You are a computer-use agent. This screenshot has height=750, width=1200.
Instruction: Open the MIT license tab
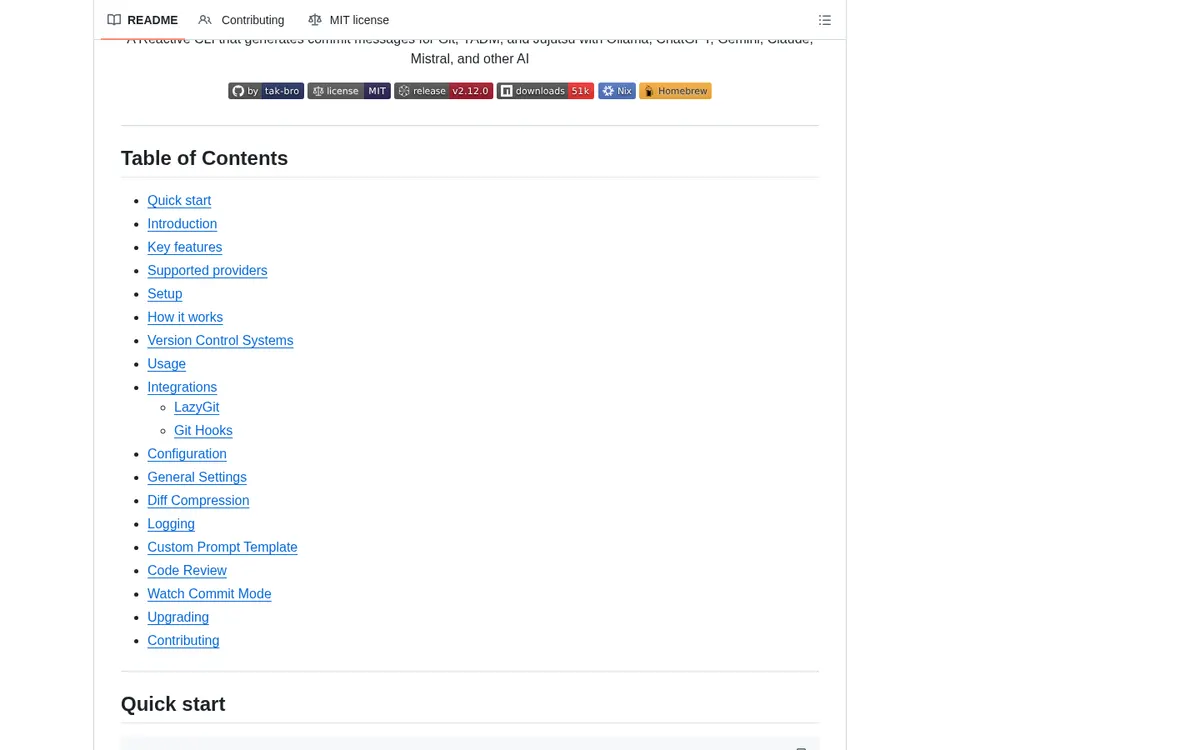[349, 20]
